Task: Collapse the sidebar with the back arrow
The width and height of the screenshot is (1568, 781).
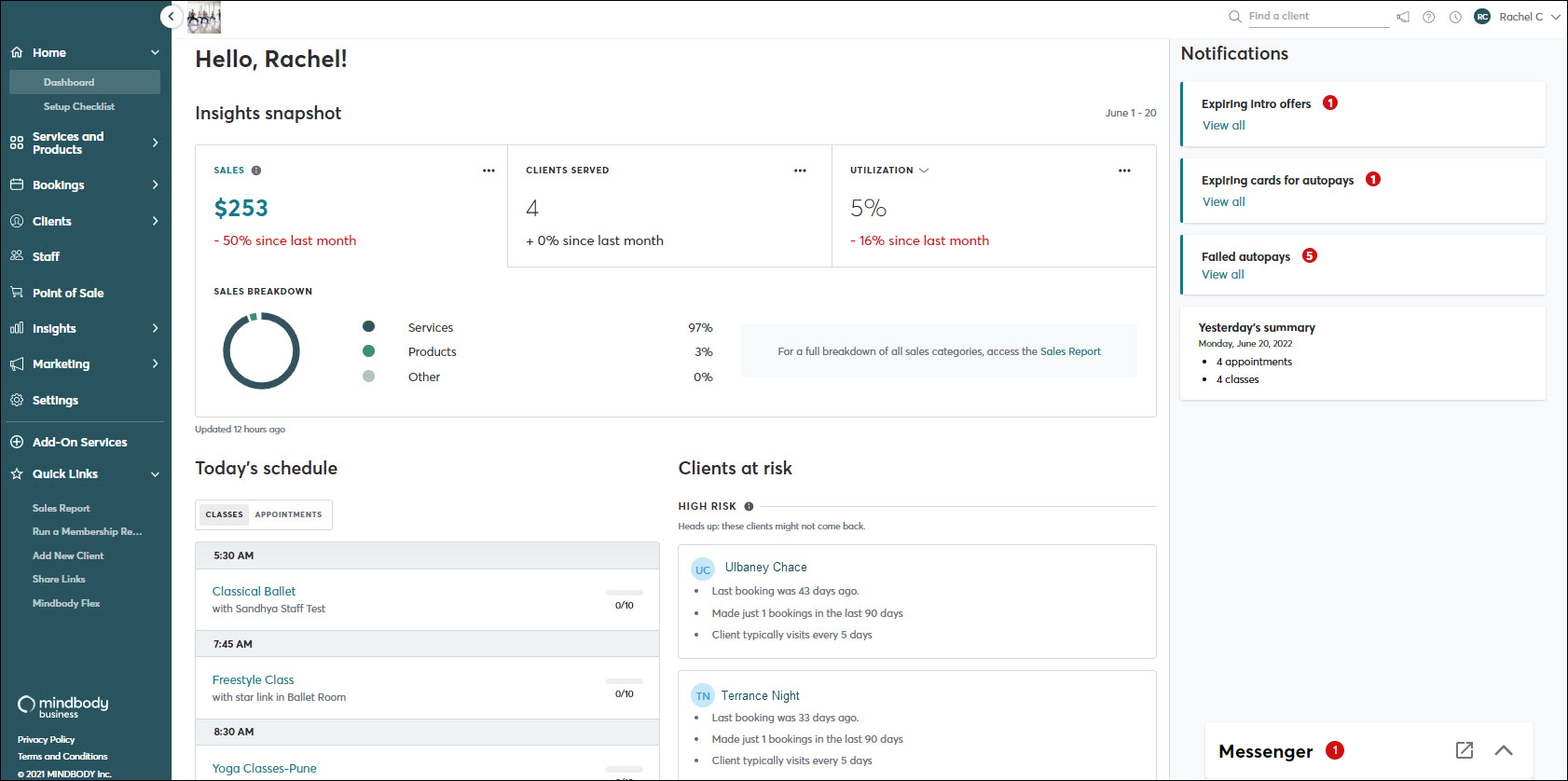Action: click(x=171, y=17)
